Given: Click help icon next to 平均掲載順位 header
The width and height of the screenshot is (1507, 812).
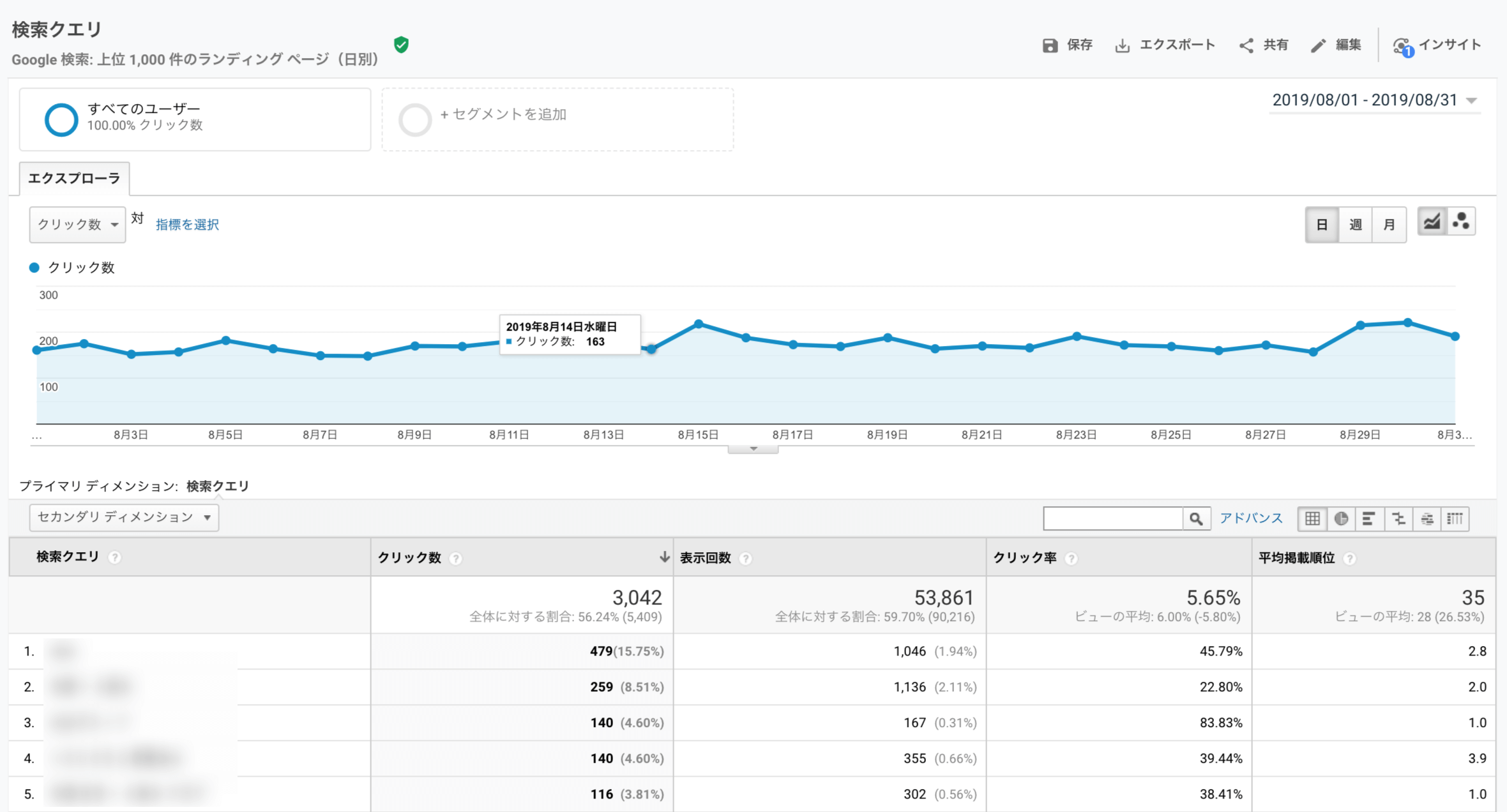Looking at the screenshot, I should tap(1349, 559).
